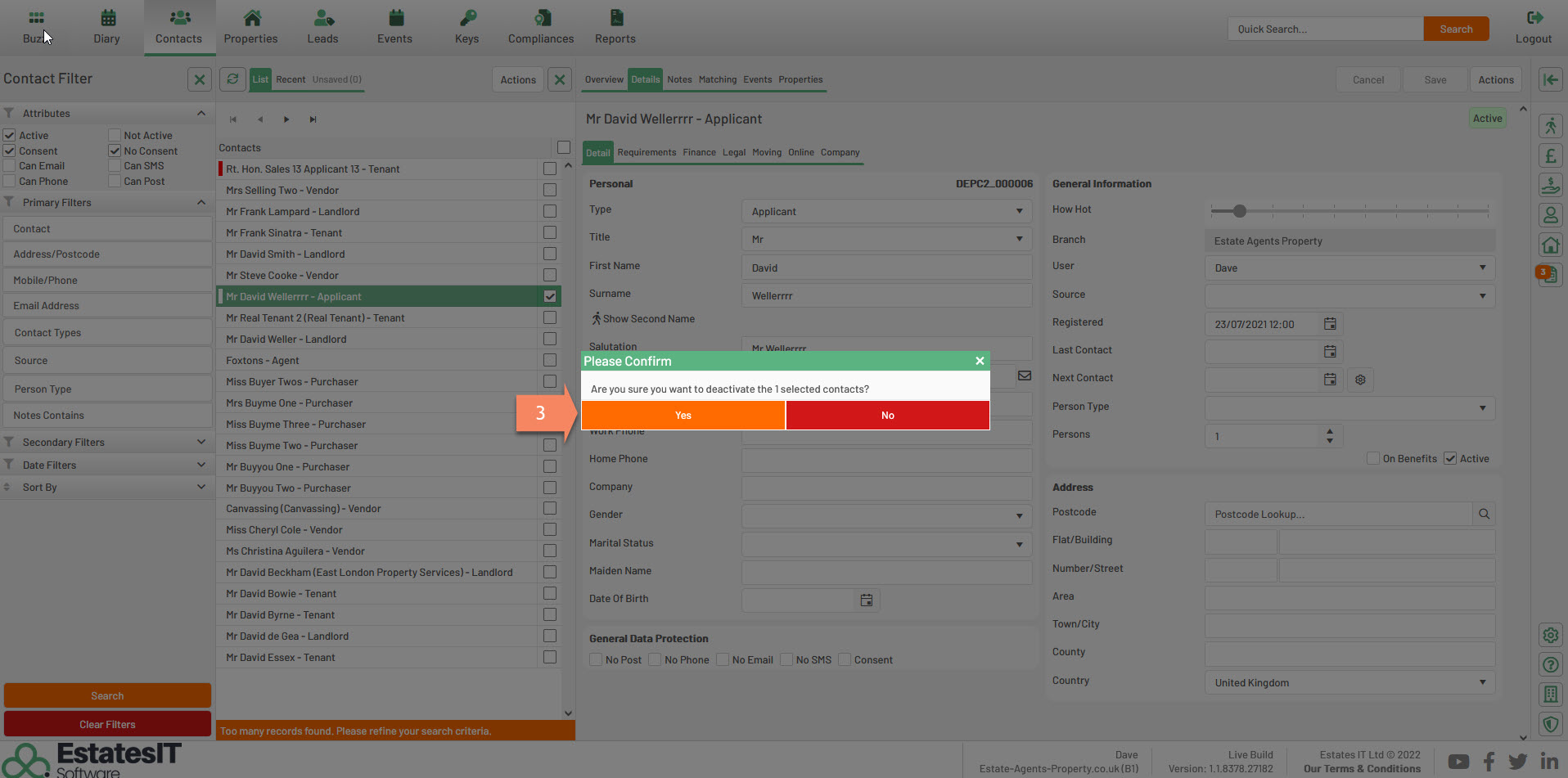Click the refresh contact list icon
The width and height of the screenshot is (1568, 778).
pyautogui.click(x=232, y=79)
